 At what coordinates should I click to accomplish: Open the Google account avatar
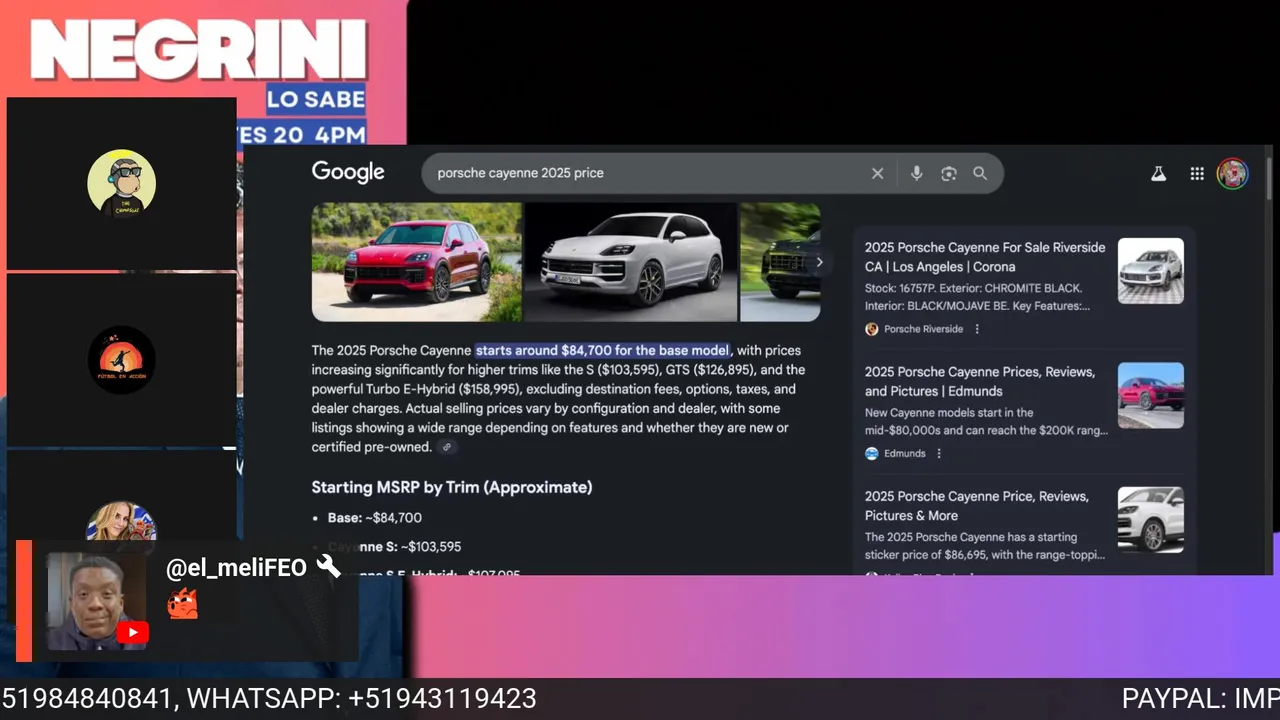1232,173
